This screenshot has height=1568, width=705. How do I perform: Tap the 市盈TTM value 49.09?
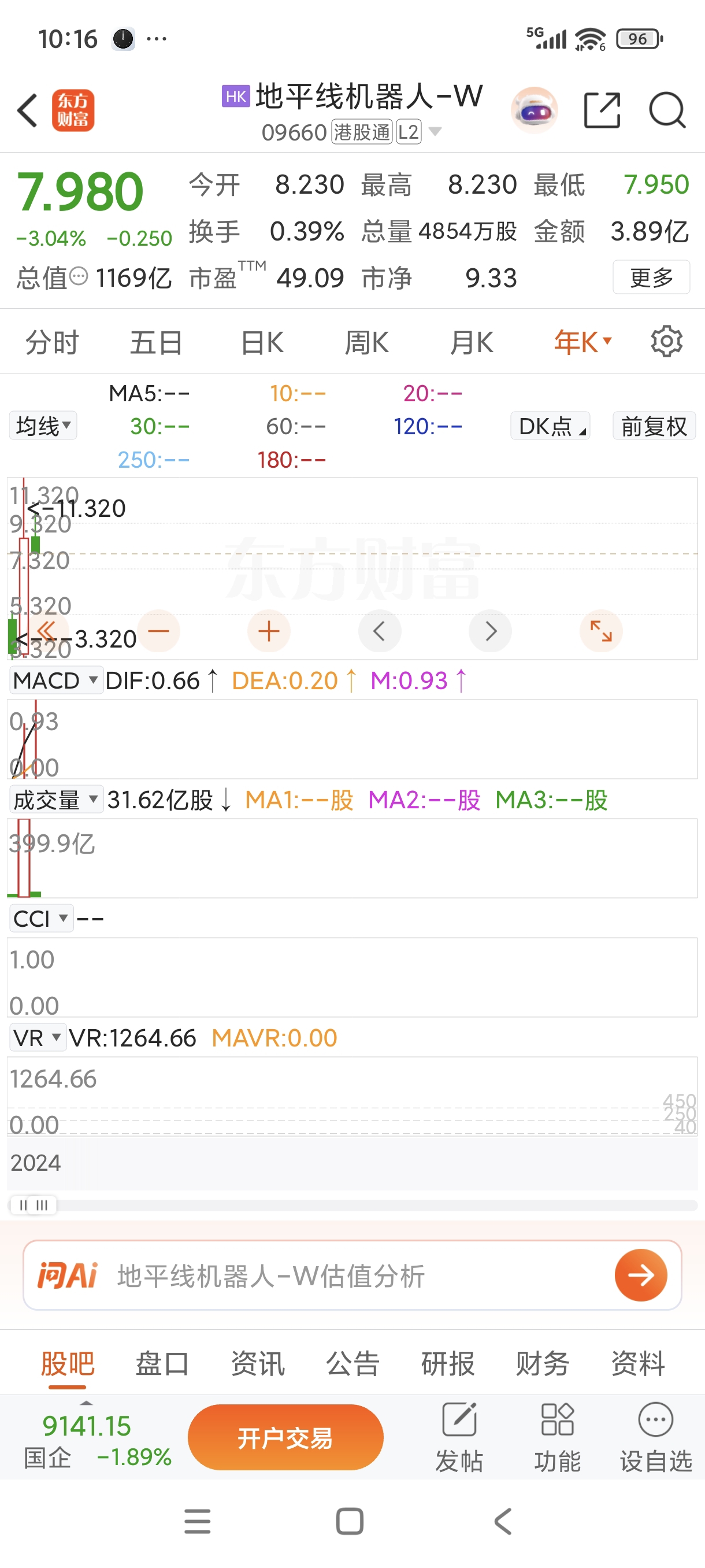click(310, 278)
